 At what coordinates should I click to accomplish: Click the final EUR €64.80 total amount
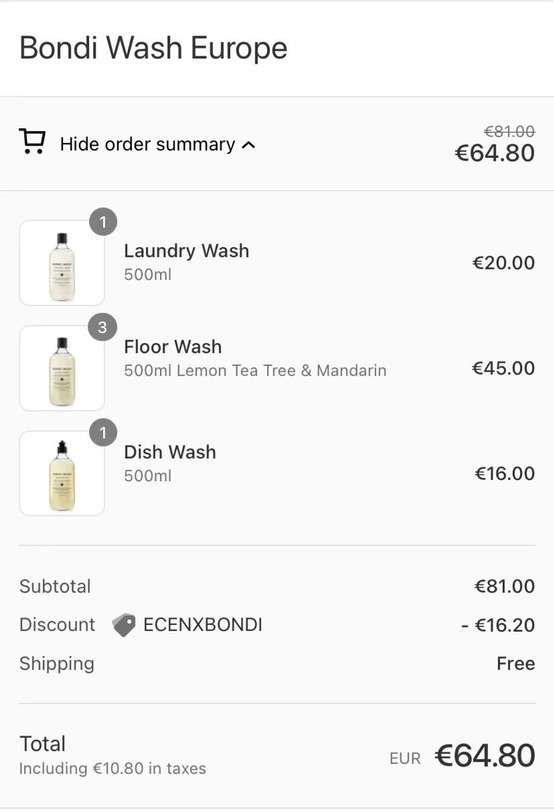462,756
